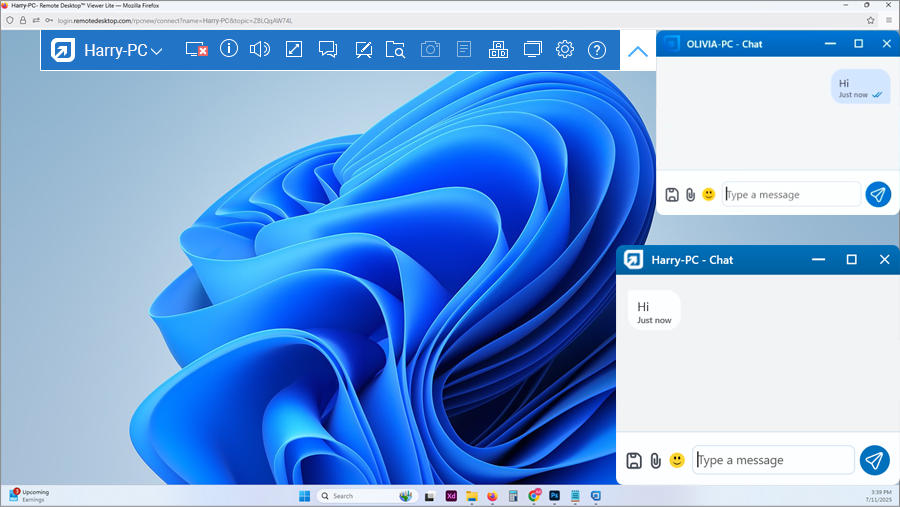Open the Windows Start menu on the taskbar
900x507 pixels.
point(304,496)
